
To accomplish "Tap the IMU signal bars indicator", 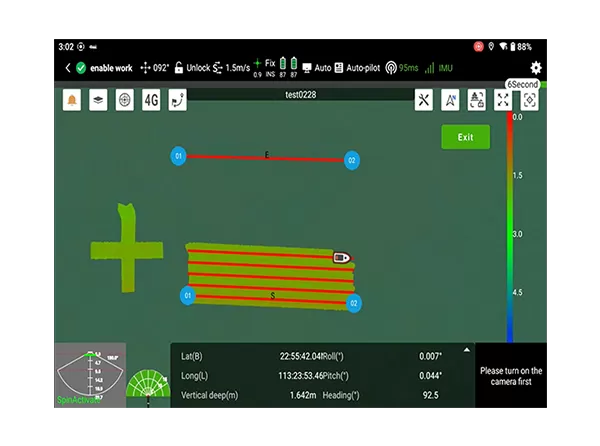I will (x=439, y=68).
